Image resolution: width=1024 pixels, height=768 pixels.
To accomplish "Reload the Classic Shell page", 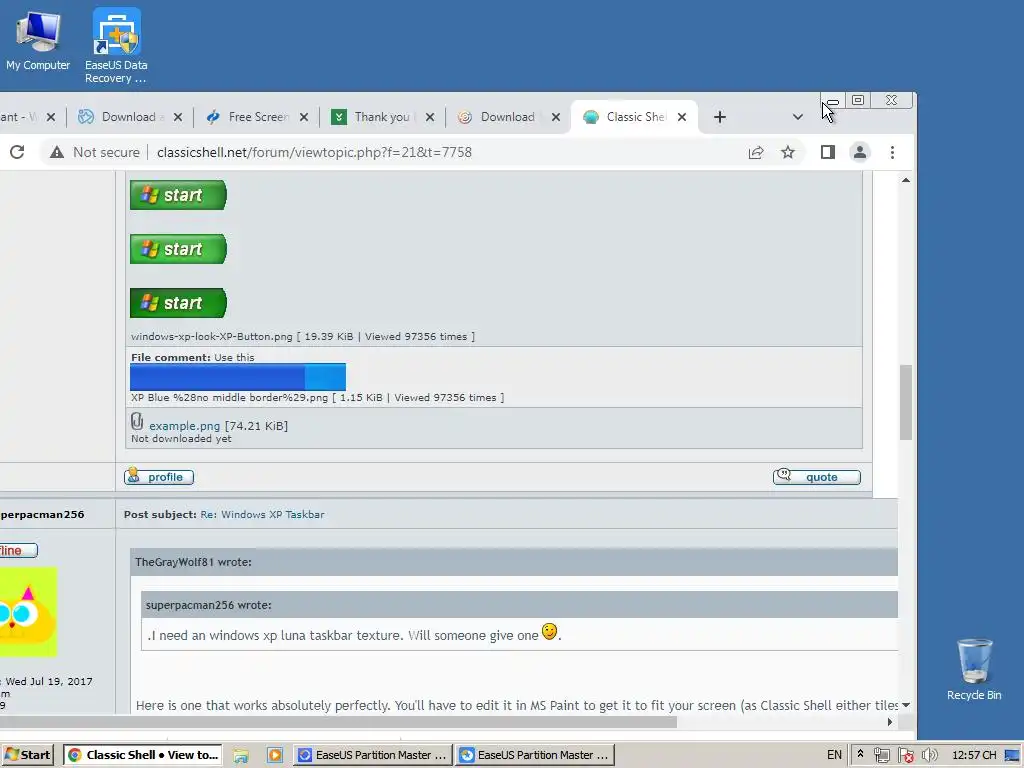I will (17, 152).
